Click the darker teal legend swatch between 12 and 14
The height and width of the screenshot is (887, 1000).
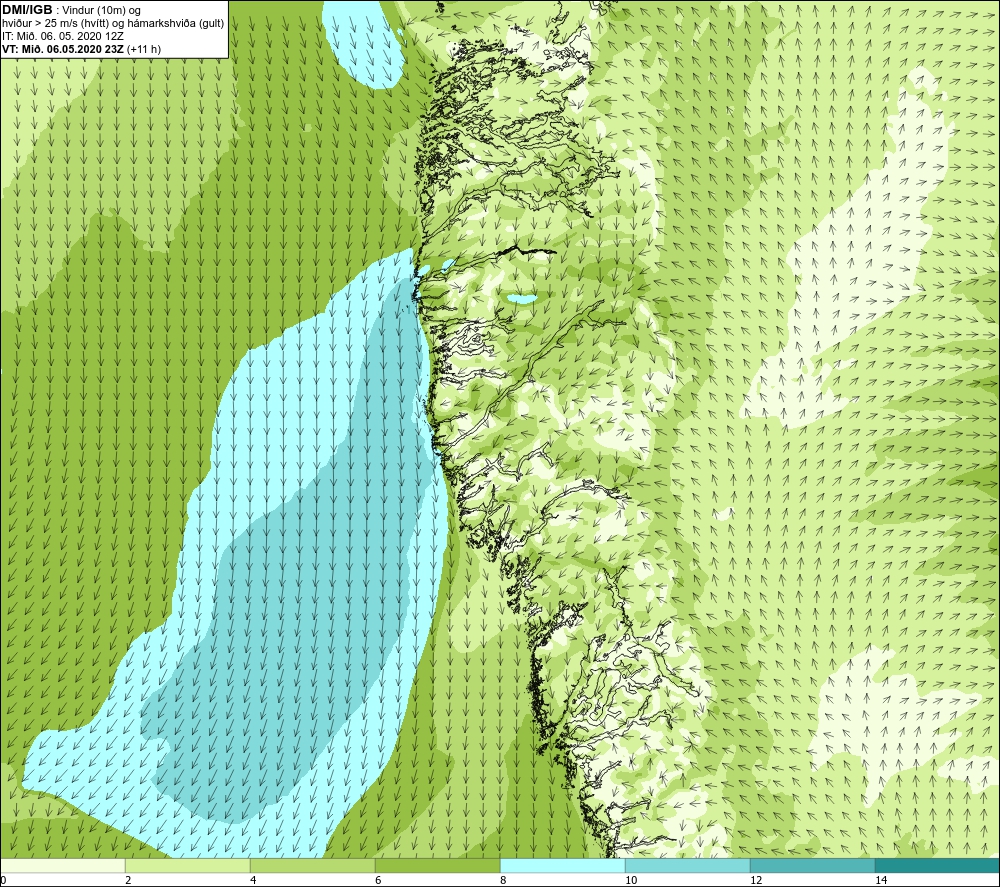pos(812,865)
